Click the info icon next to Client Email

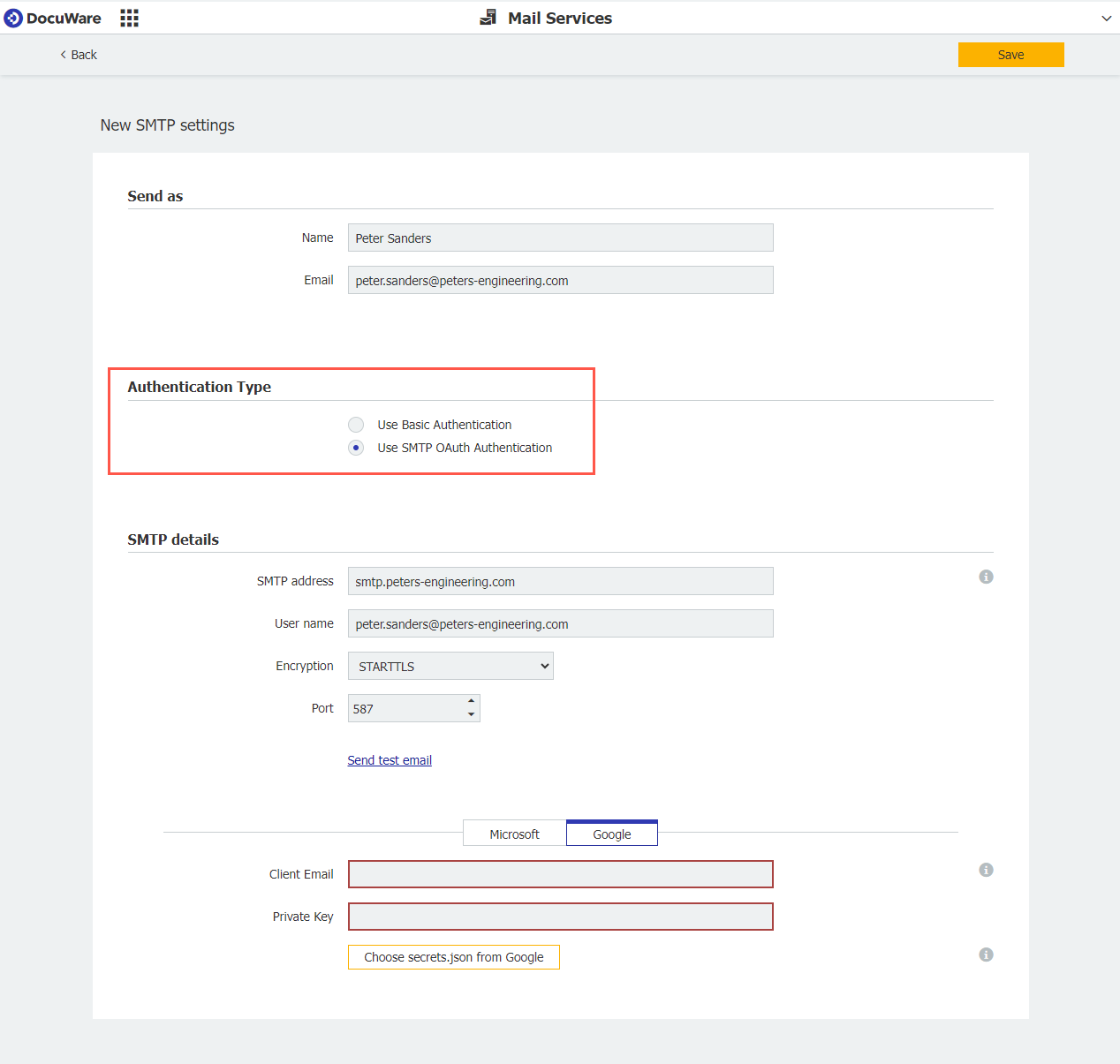click(987, 870)
